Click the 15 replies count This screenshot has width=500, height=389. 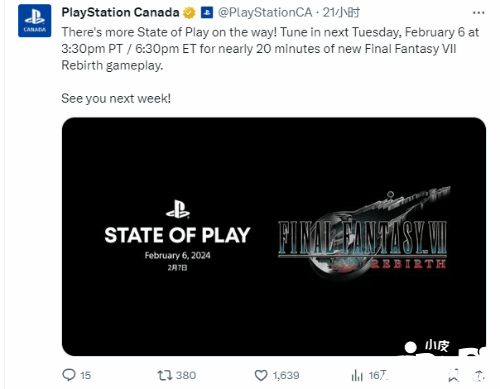(86, 375)
